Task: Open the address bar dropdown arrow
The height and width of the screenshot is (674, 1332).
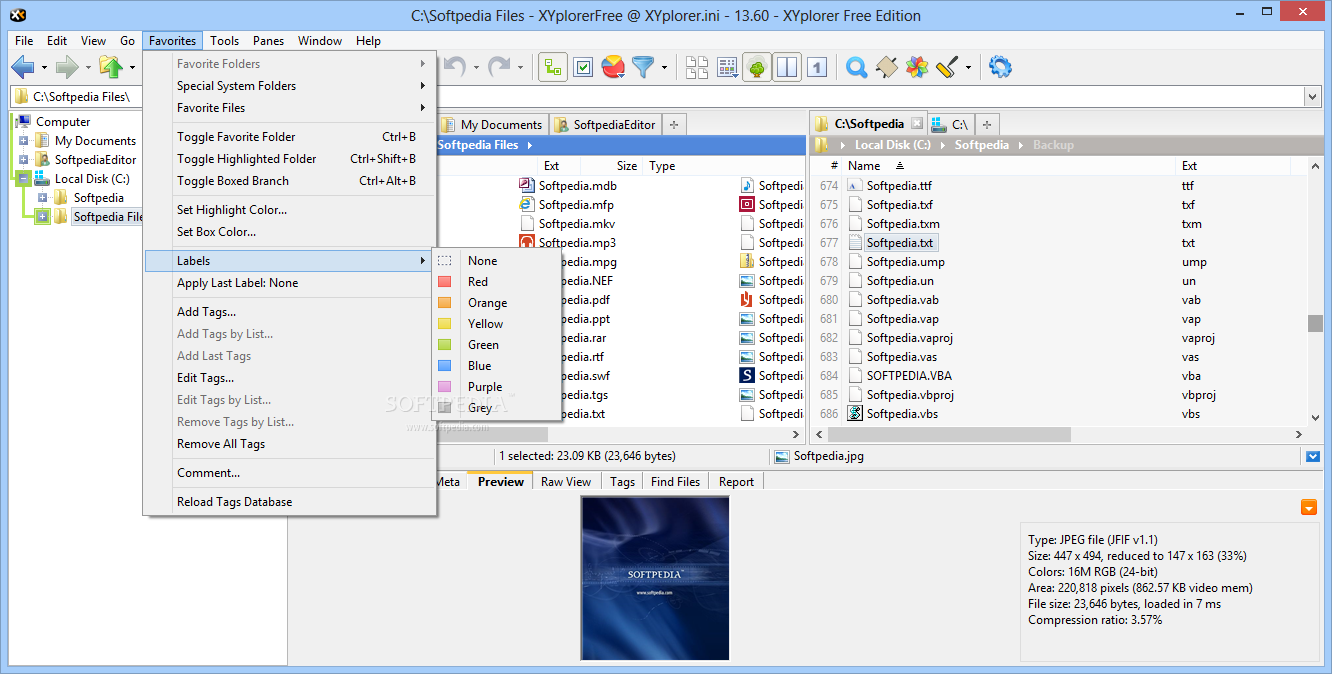Action: pos(1312,97)
